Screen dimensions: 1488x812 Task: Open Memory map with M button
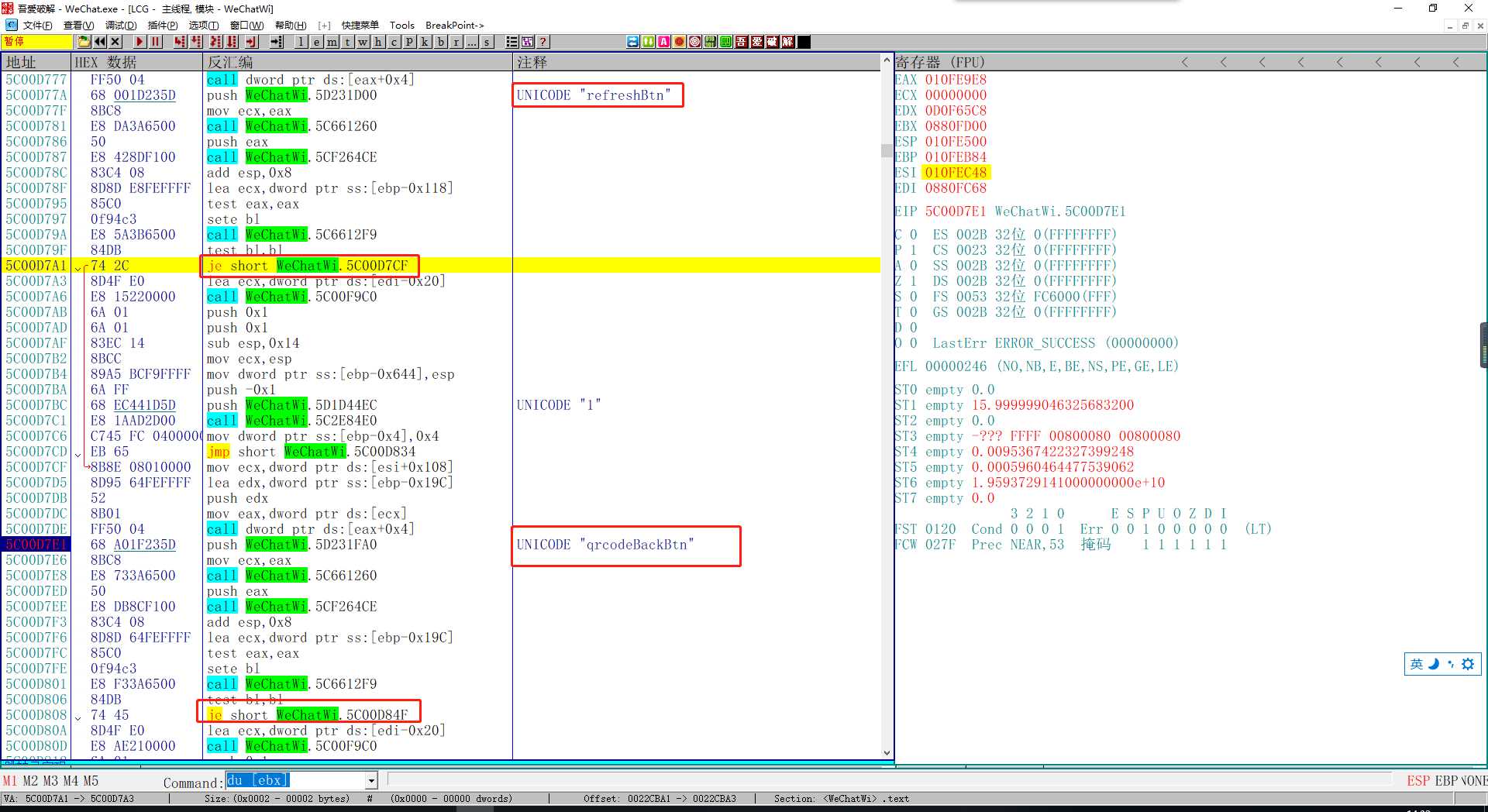tap(332, 42)
